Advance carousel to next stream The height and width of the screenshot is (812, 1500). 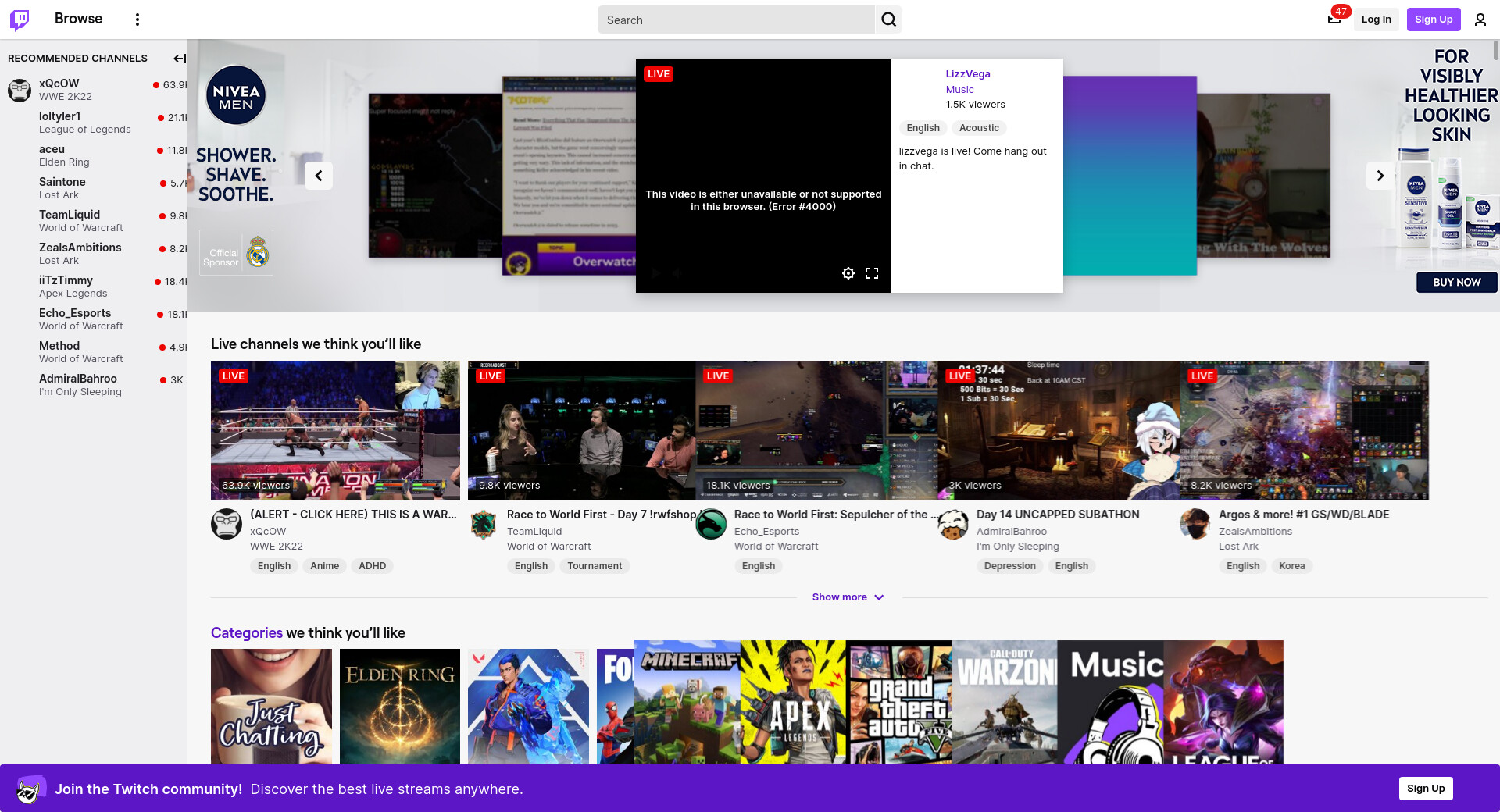point(1380,176)
